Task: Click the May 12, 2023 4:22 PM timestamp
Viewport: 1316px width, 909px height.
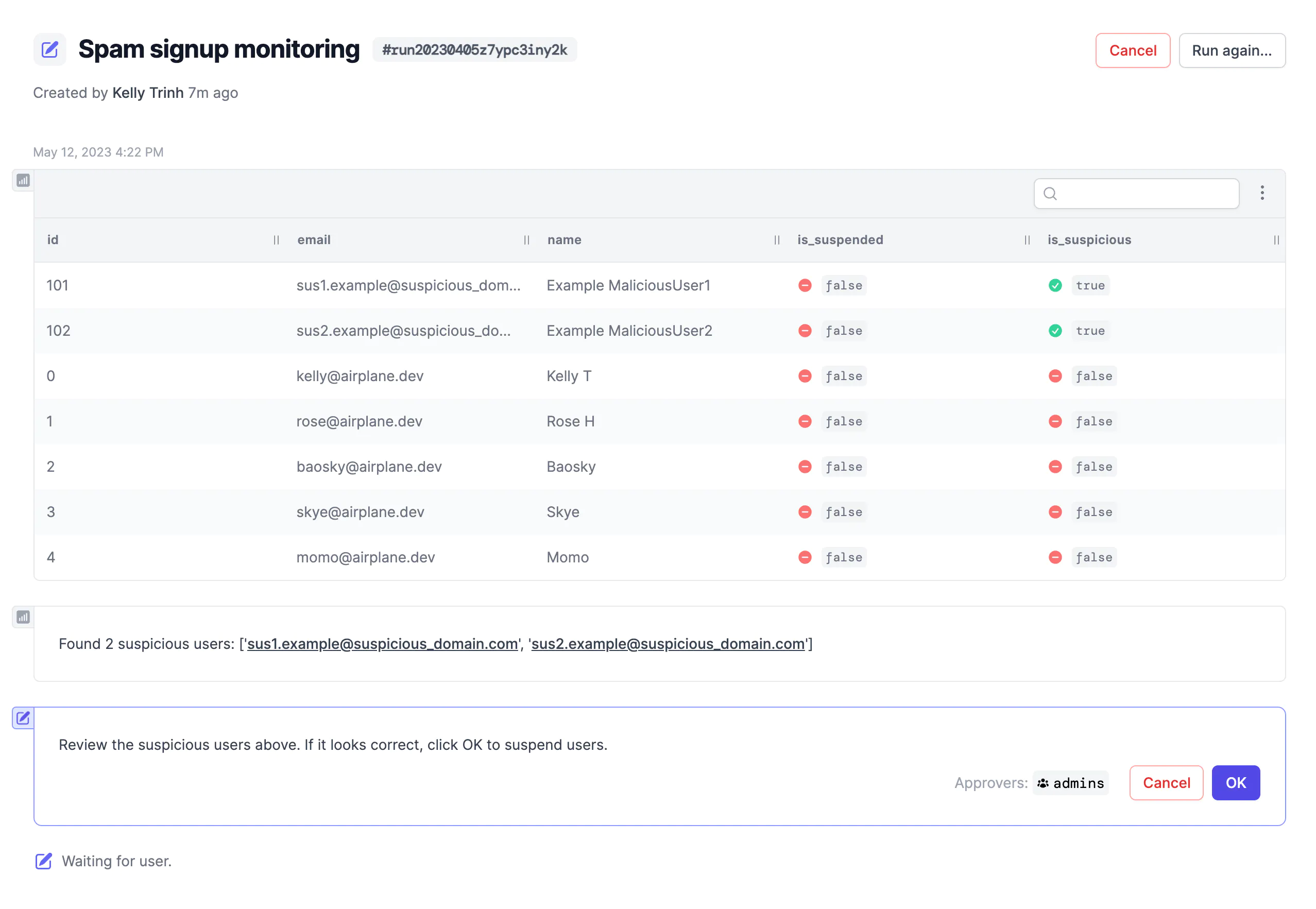Action: pos(98,152)
